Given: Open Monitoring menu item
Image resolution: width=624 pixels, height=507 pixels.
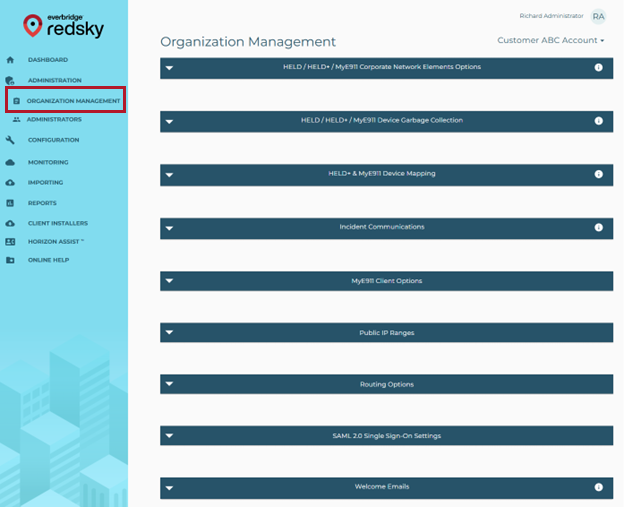Looking at the screenshot, I should pyautogui.click(x=48, y=162).
